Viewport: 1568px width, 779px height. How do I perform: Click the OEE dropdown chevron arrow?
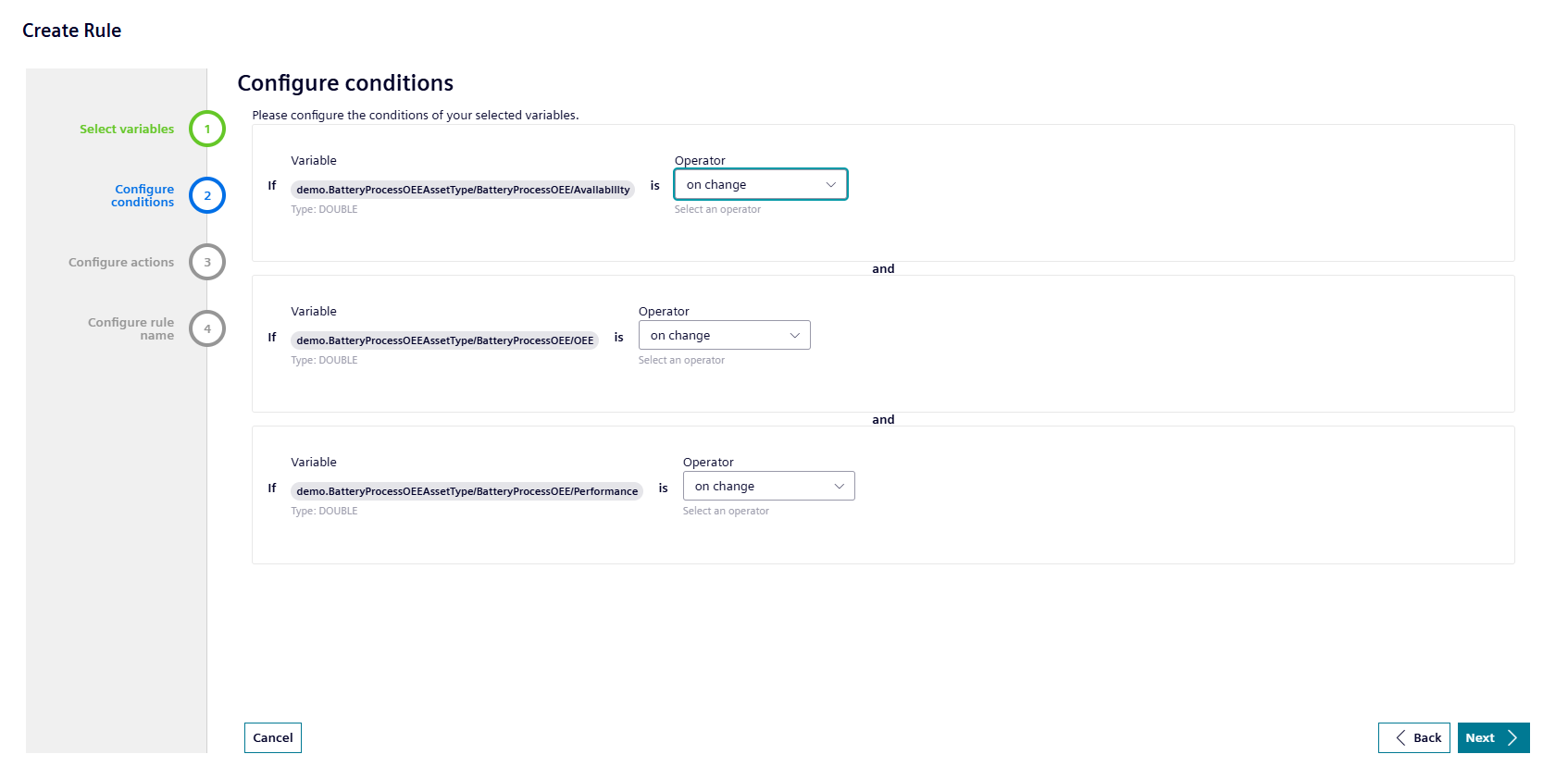tap(794, 335)
